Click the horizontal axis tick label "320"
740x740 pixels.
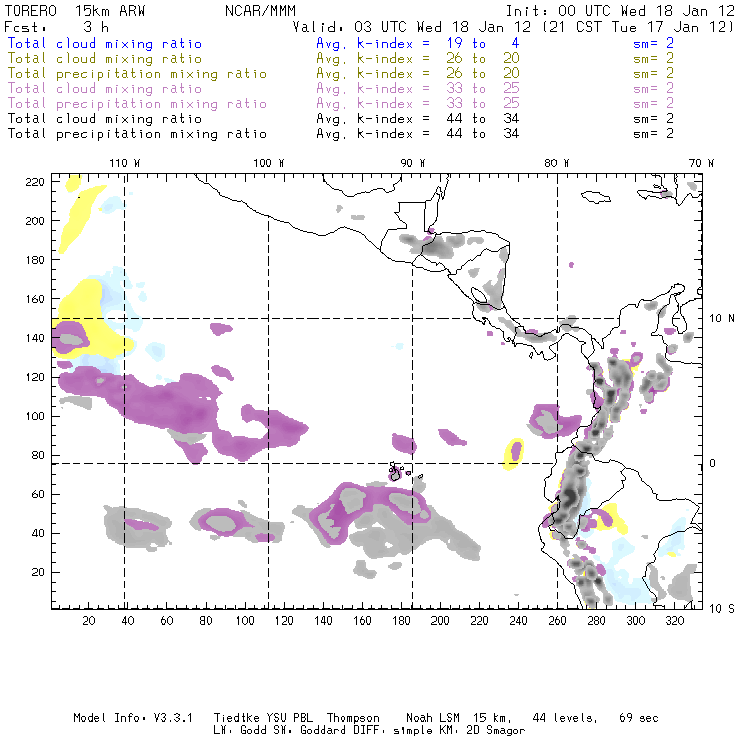tap(674, 621)
